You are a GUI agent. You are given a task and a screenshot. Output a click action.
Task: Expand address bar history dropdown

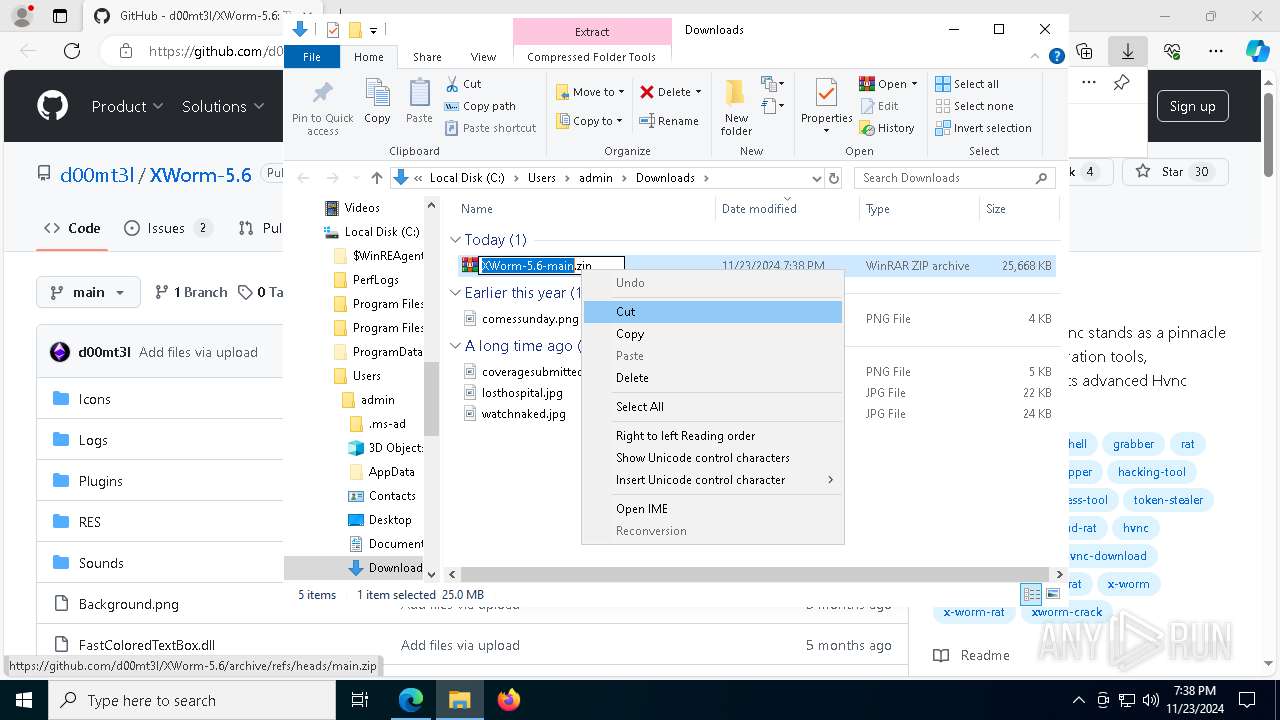pos(816,178)
